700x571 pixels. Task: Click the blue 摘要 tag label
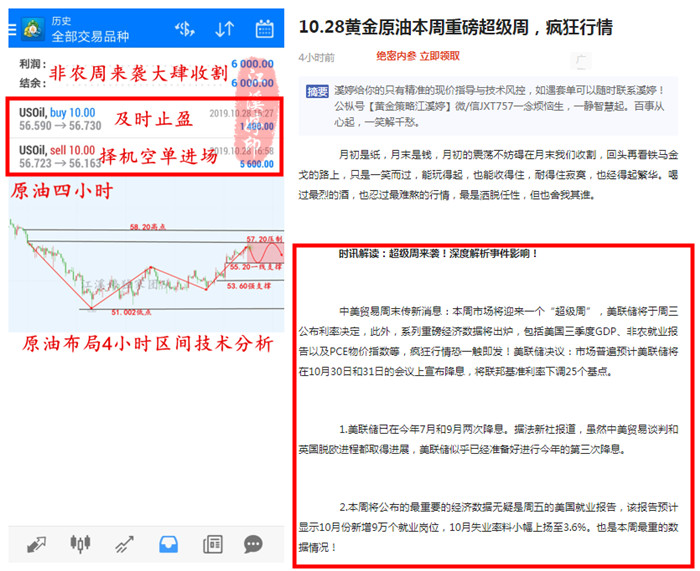316,91
